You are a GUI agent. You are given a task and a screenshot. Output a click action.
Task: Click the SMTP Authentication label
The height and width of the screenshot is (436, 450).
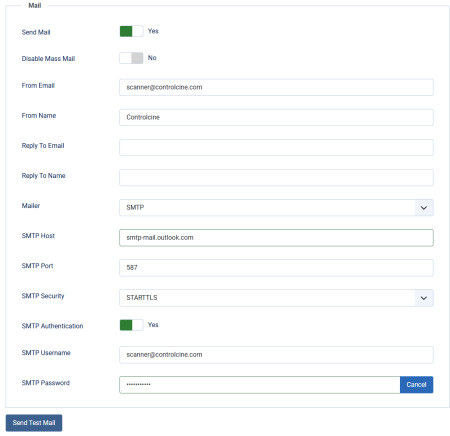52,326
